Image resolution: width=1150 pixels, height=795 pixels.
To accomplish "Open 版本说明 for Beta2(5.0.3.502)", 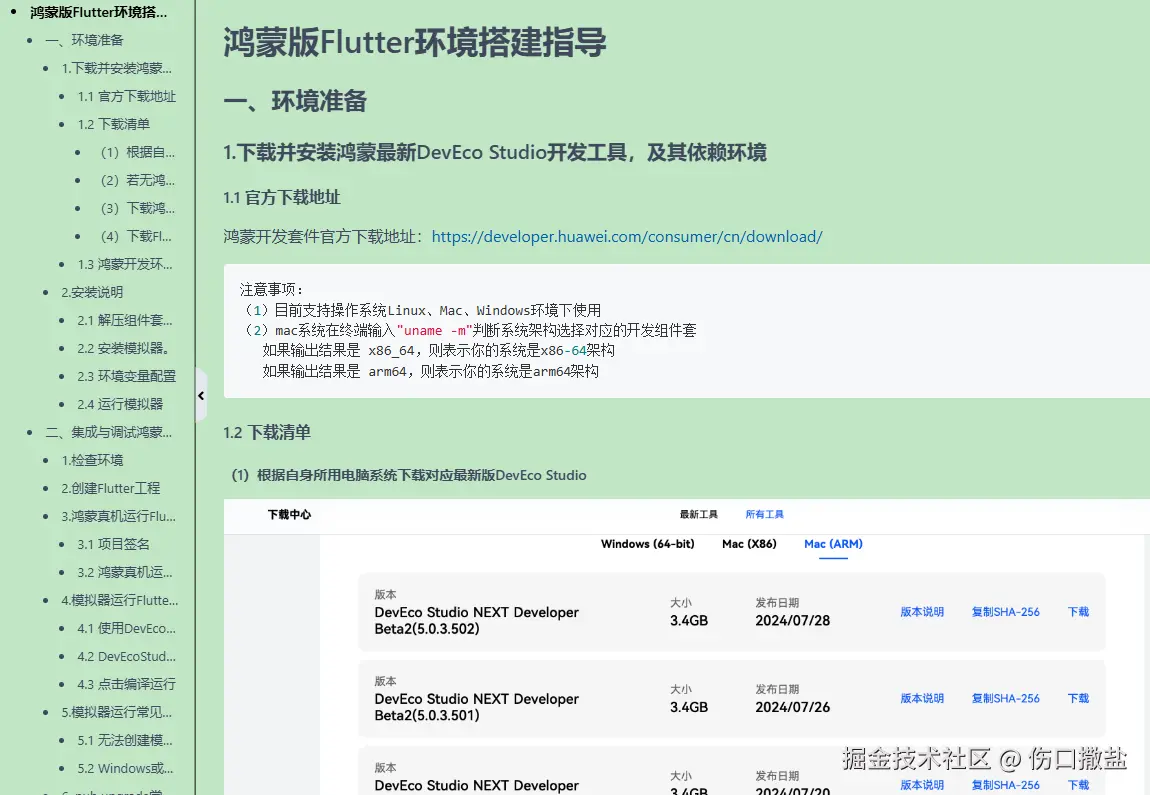I will pyautogui.click(x=922, y=612).
